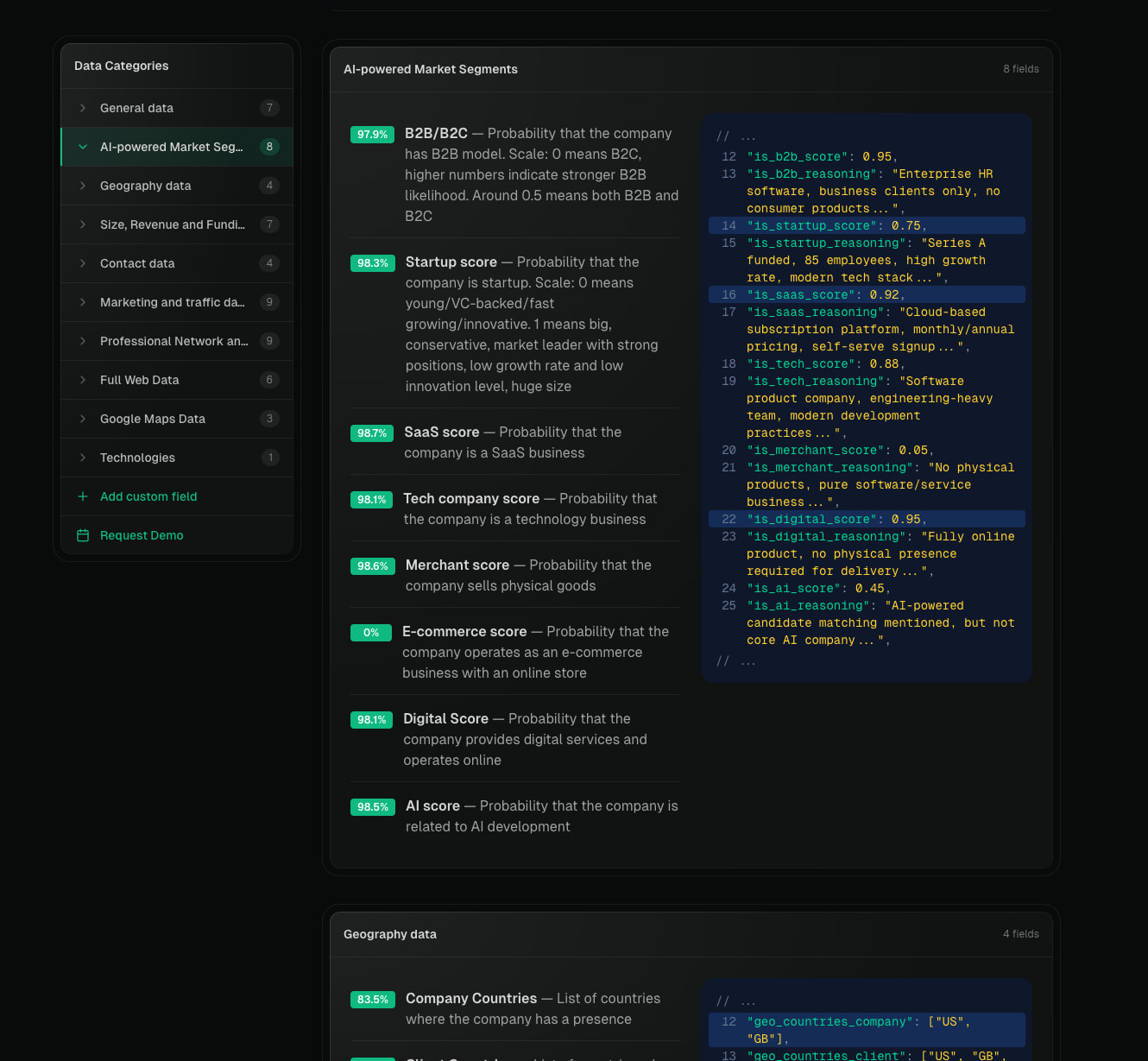Click count badge 1 on Technologies
Viewport: 1148px width, 1061px height.
click(270, 458)
